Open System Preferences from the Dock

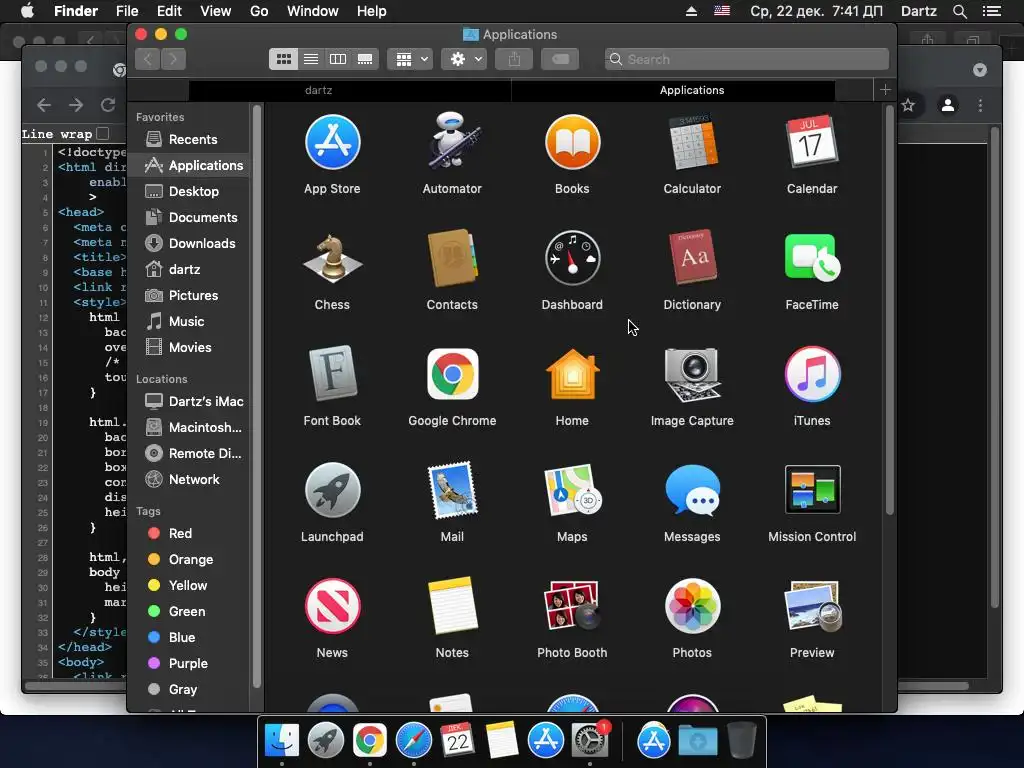(x=590, y=741)
